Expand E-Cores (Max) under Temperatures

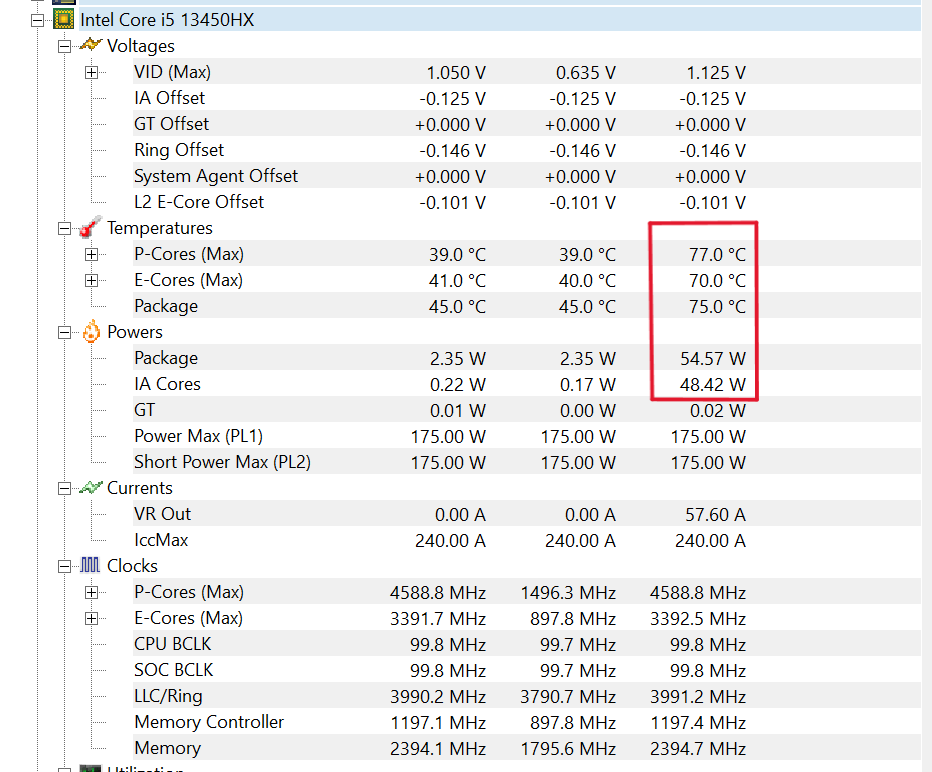pyautogui.click(x=92, y=281)
